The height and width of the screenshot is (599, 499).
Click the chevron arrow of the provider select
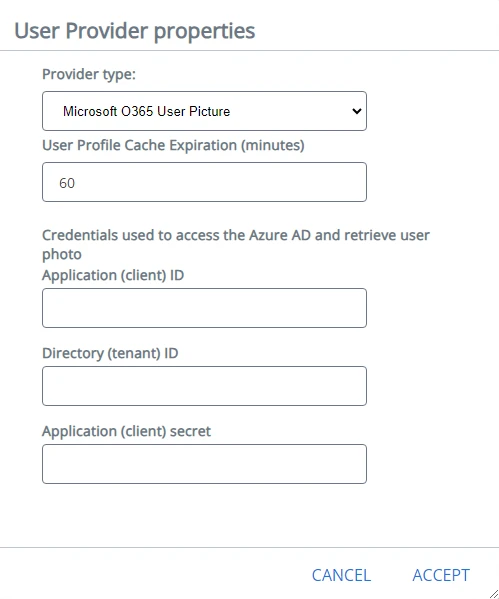pos(357,111)
